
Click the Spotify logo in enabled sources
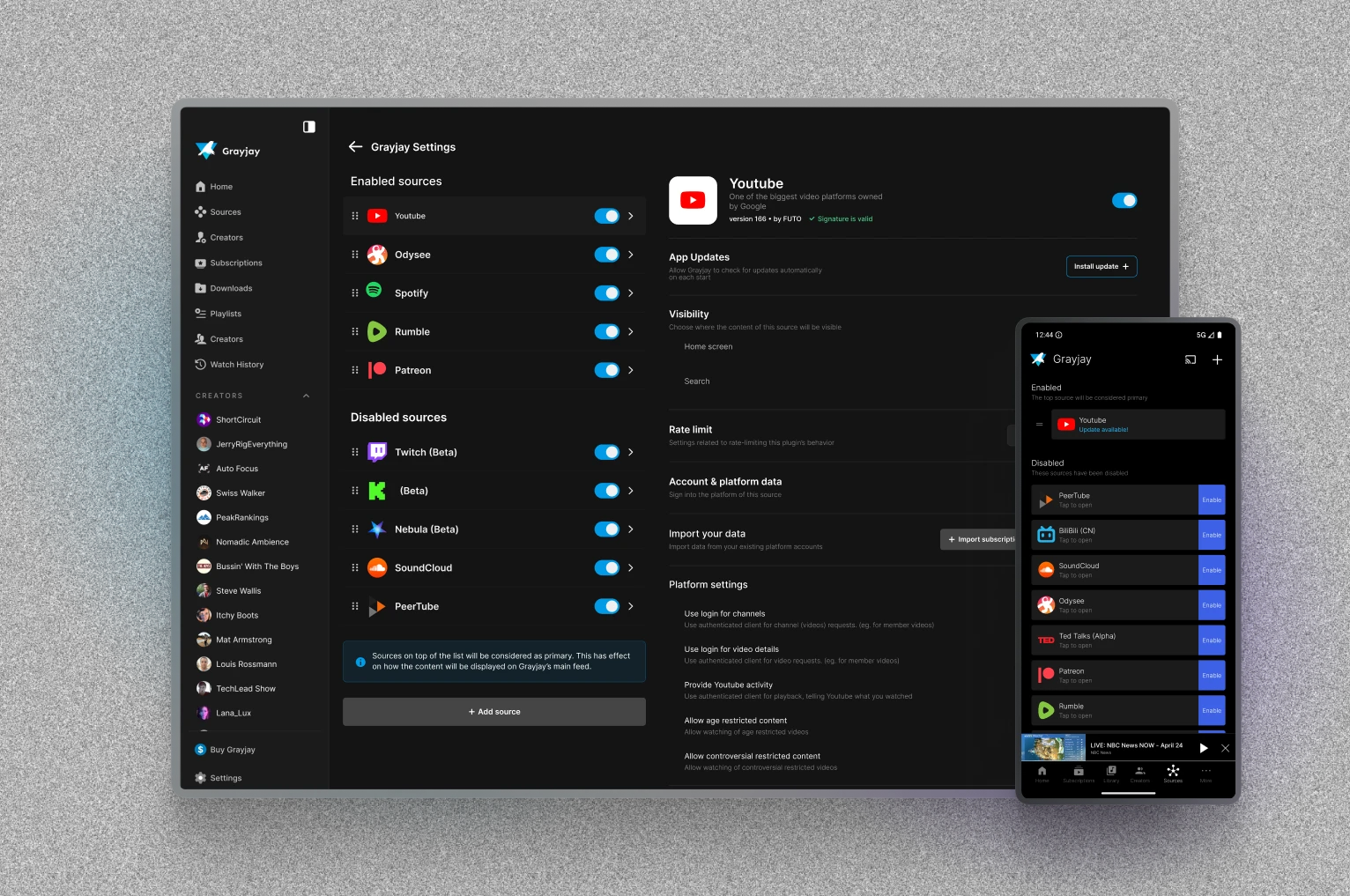[375, 292]
